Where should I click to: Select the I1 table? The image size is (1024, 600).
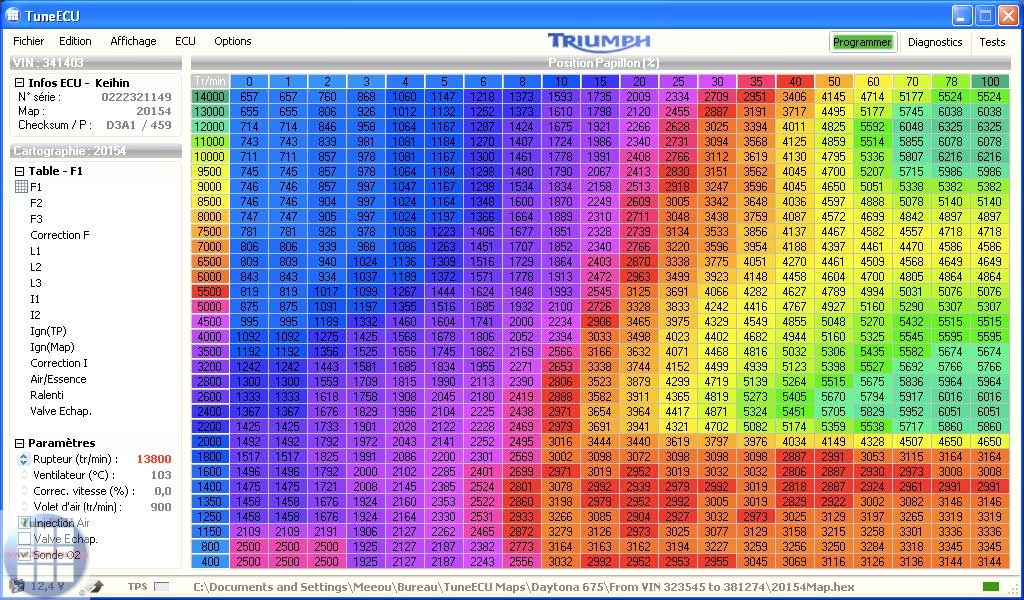click(x=35, y=299)
